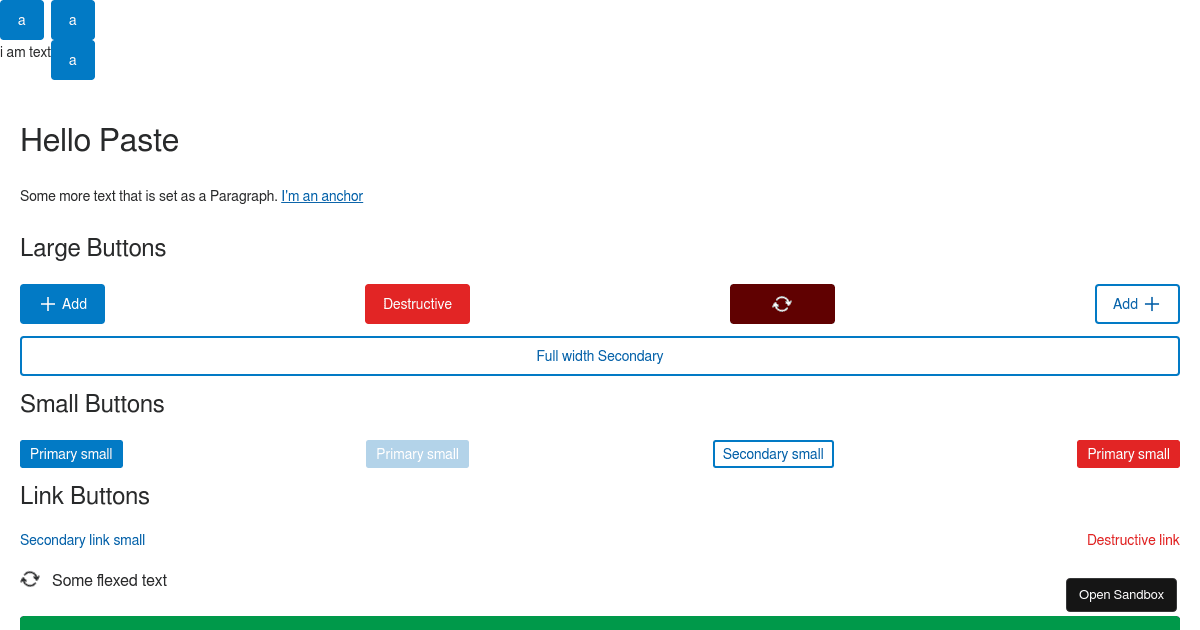Click the Destructive link
Viewport: 1200px width, 630px height.
coord(1133,540)
